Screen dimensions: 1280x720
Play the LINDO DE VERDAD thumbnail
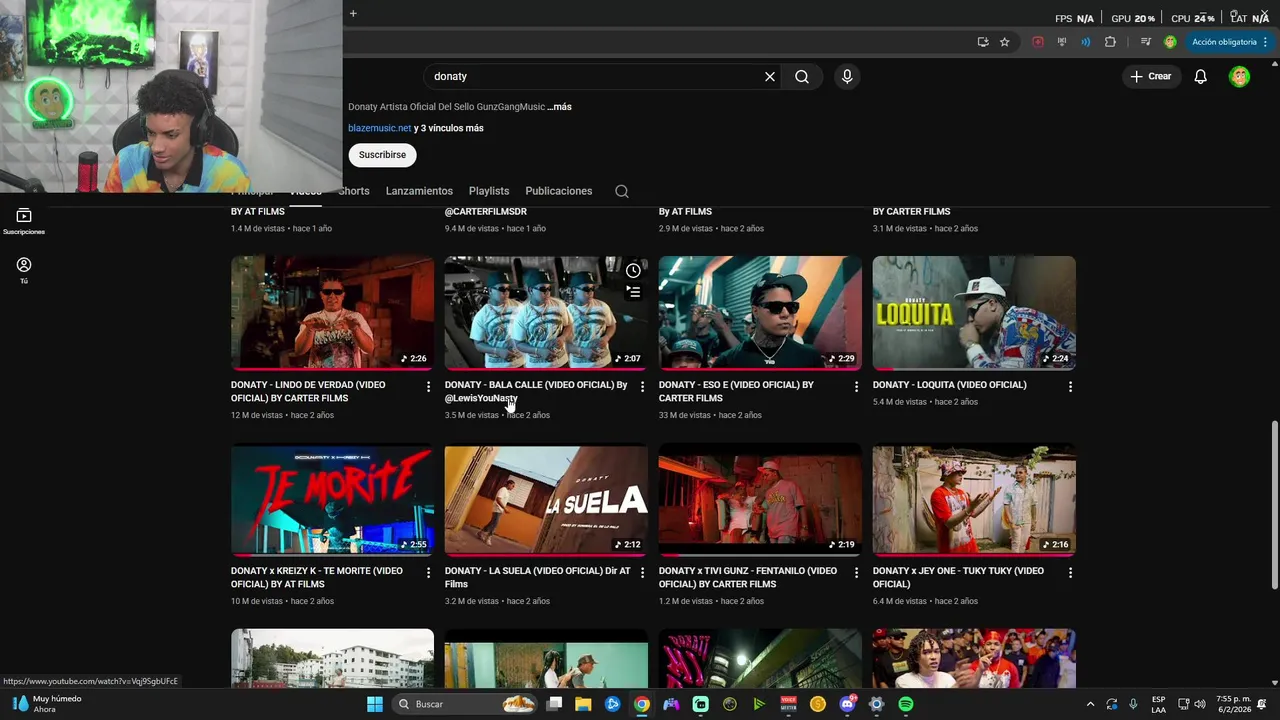[x=332, y=313]
